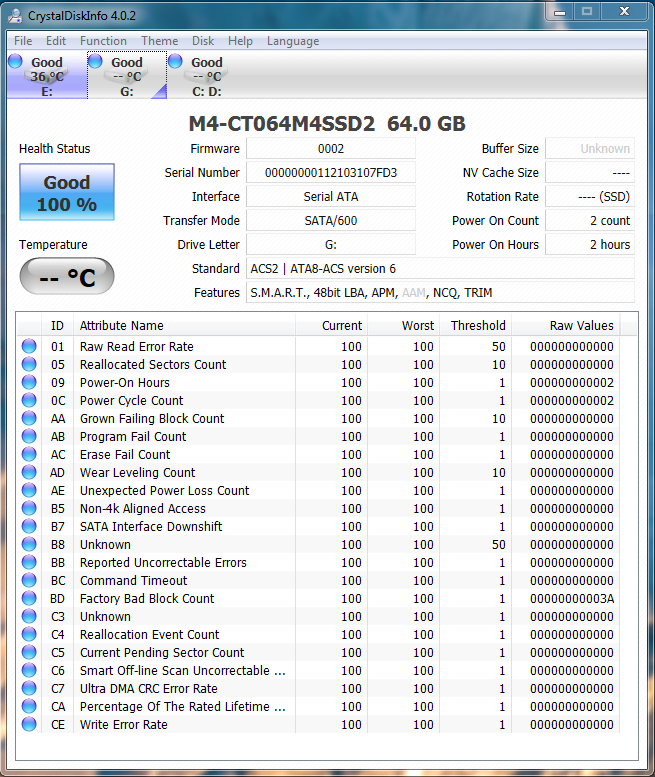The height and width of the screenshot is (777, 655).
Task: Click the NV Cache Size field
Action: click(590, 172)
